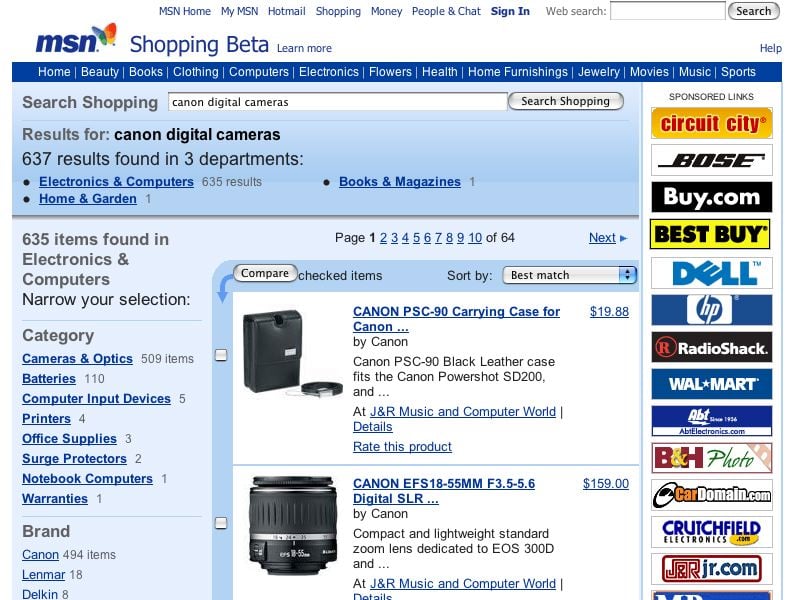Screen dimensions: 793x600
Task: Narrow by Computer Input Devices category
Action: [97, 399]
